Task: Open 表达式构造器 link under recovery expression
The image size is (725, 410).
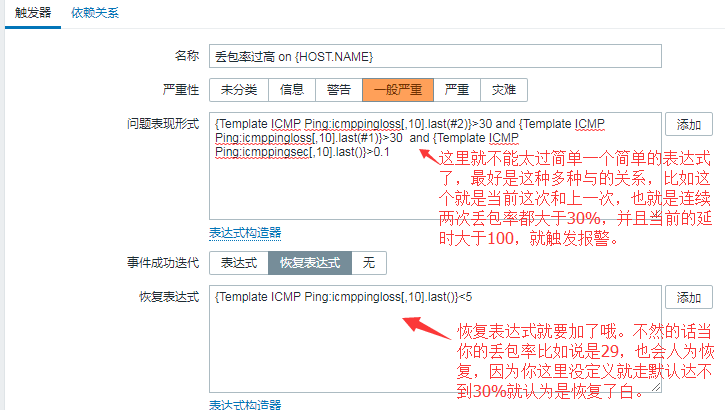Action: 245,404
